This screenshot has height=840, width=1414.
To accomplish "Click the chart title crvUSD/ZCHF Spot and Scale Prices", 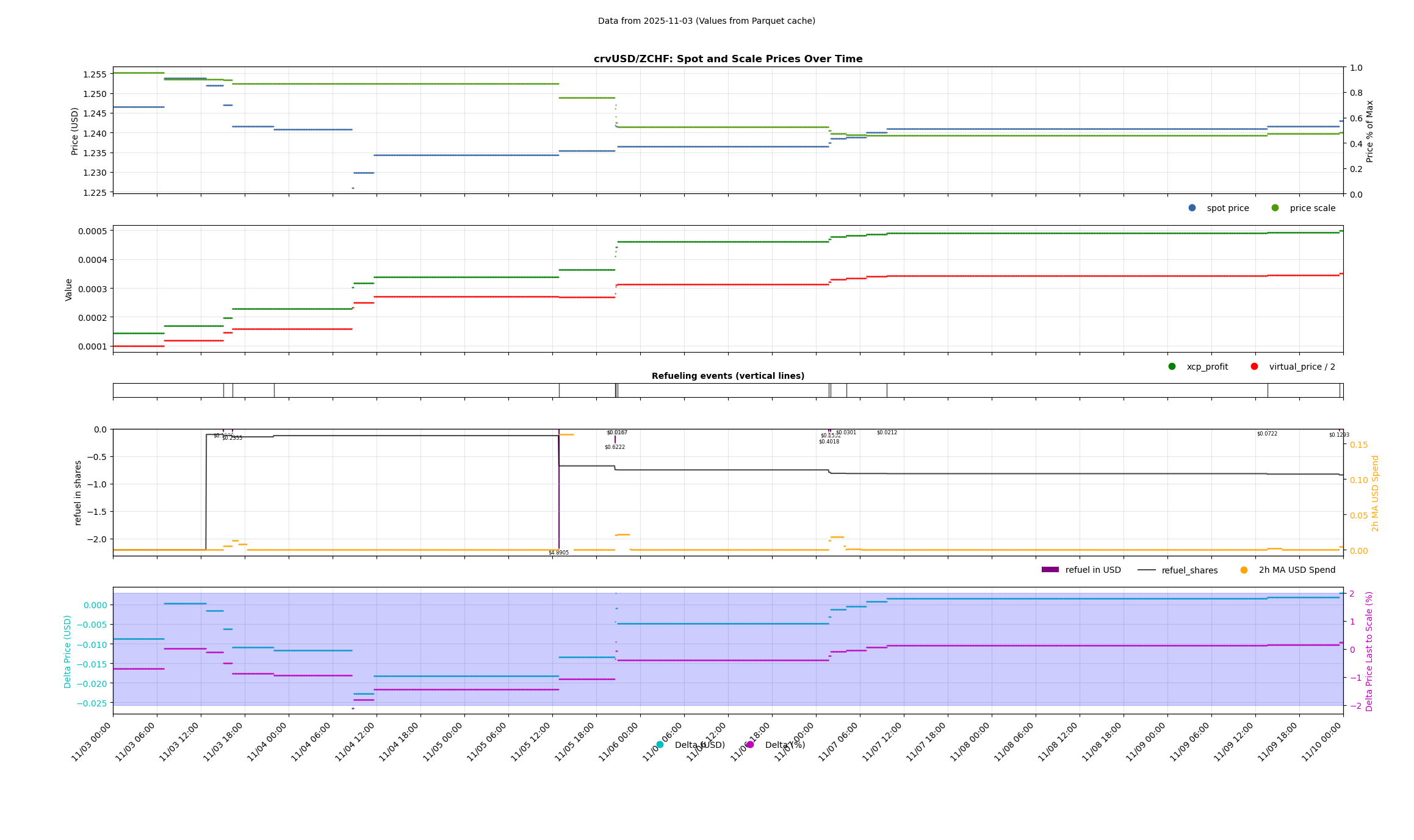I will tap(727, 59).
